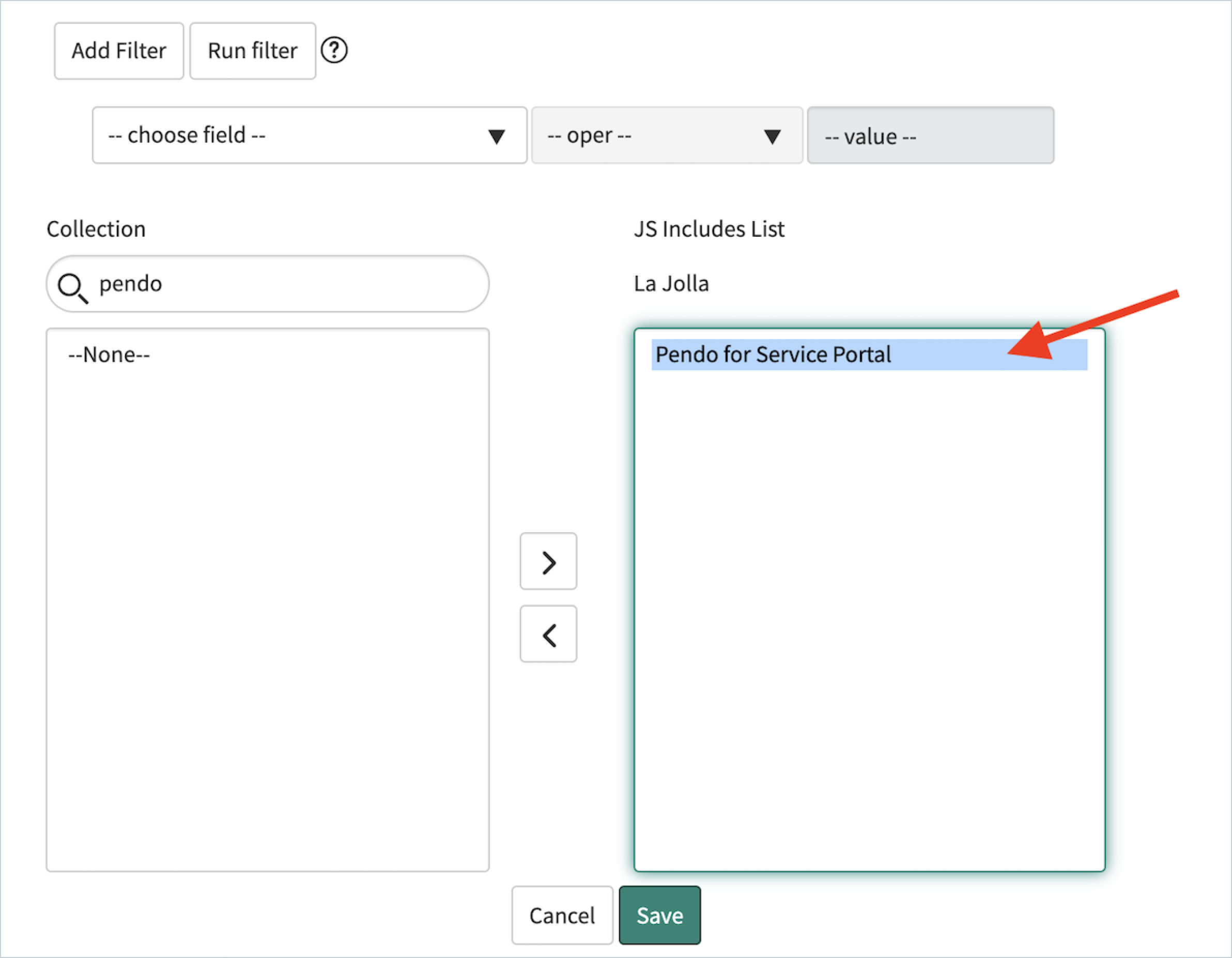The height and width of the screenshot is (958, 1232).
Task: Open the filter help question mark icon
Action: pyautogui.click(x=334, y=50)
